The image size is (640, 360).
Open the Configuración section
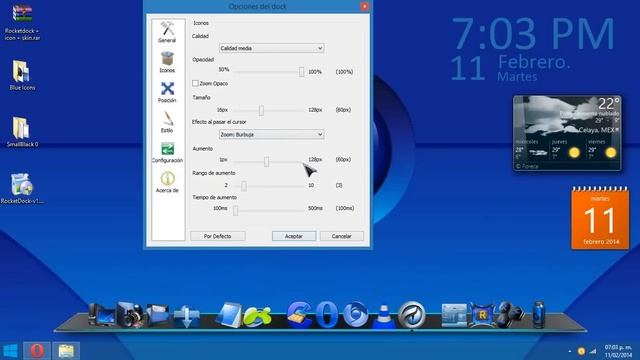167,152
